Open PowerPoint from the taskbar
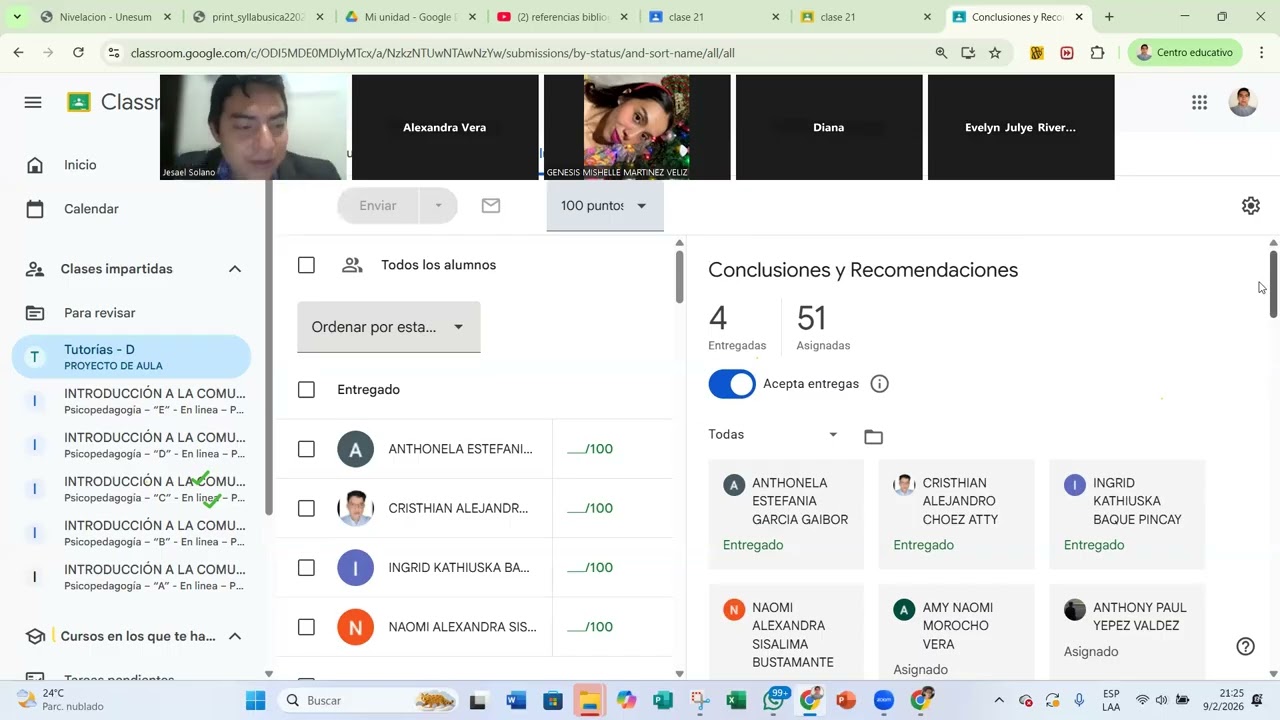Viewport: 1280px width, 720px height. coord(846,700)
